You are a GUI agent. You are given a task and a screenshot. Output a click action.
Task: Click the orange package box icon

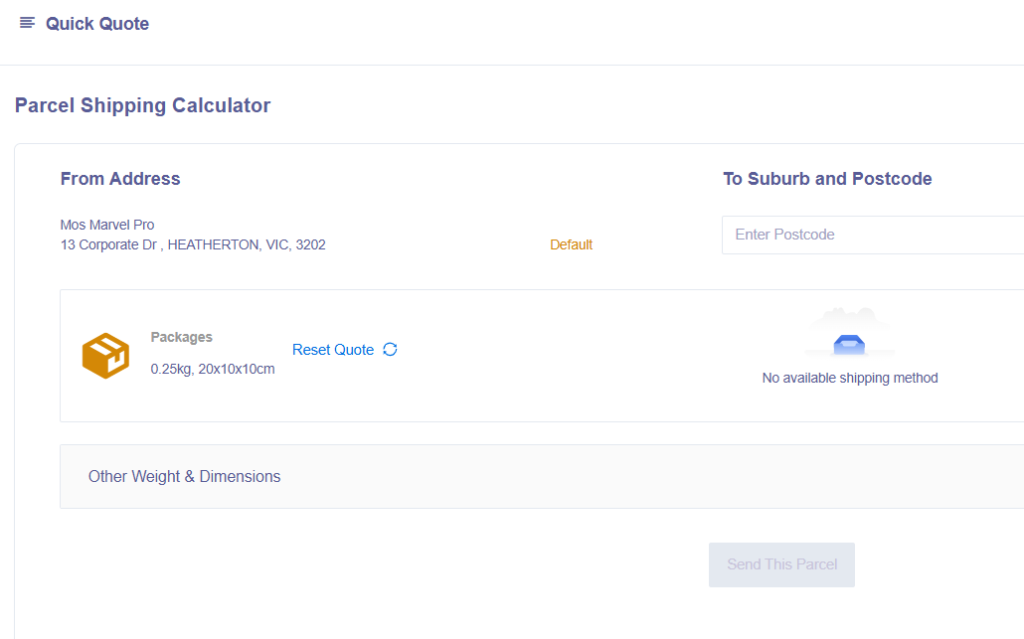tap(105, 356)
